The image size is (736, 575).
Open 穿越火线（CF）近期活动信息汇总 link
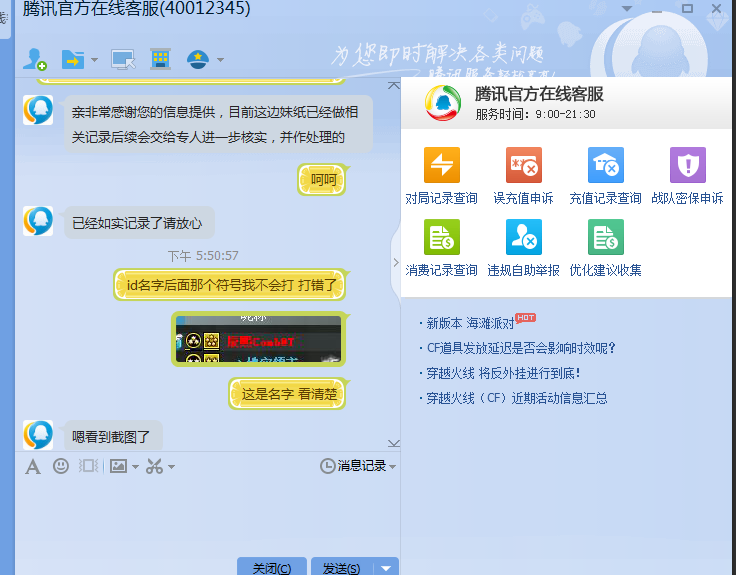pyautogui.click(x=516, y=398)
